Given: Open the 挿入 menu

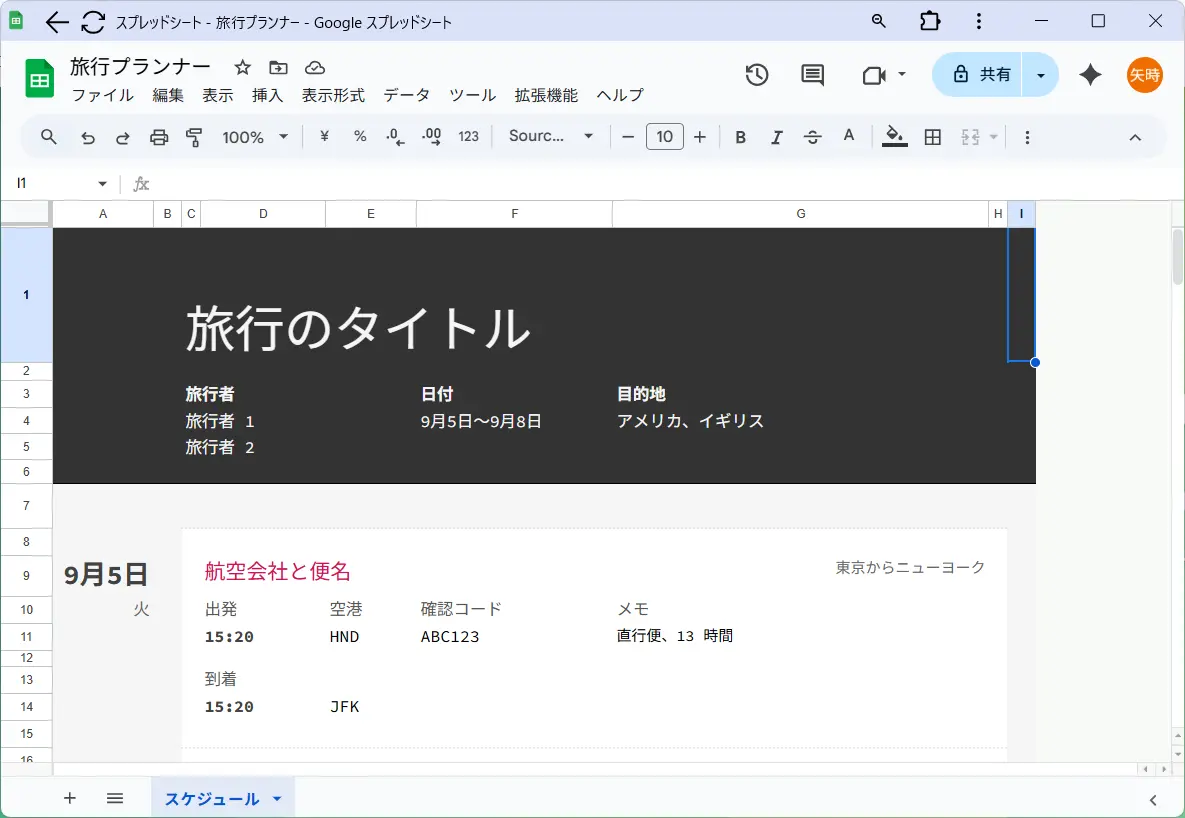Looking at the screenshot, I should 267,95.
